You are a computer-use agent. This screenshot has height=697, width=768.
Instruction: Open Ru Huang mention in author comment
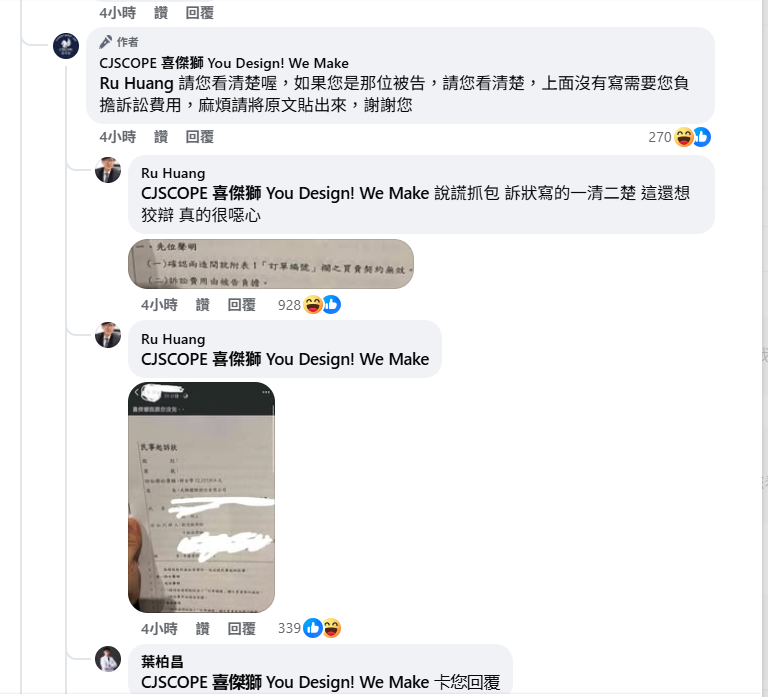point(136,83)
